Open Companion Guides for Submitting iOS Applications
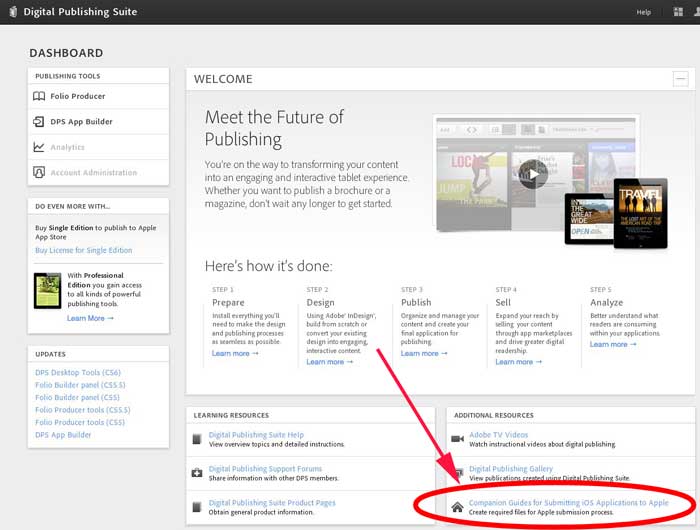Screen dimensions: 700x530 (568, 503)
